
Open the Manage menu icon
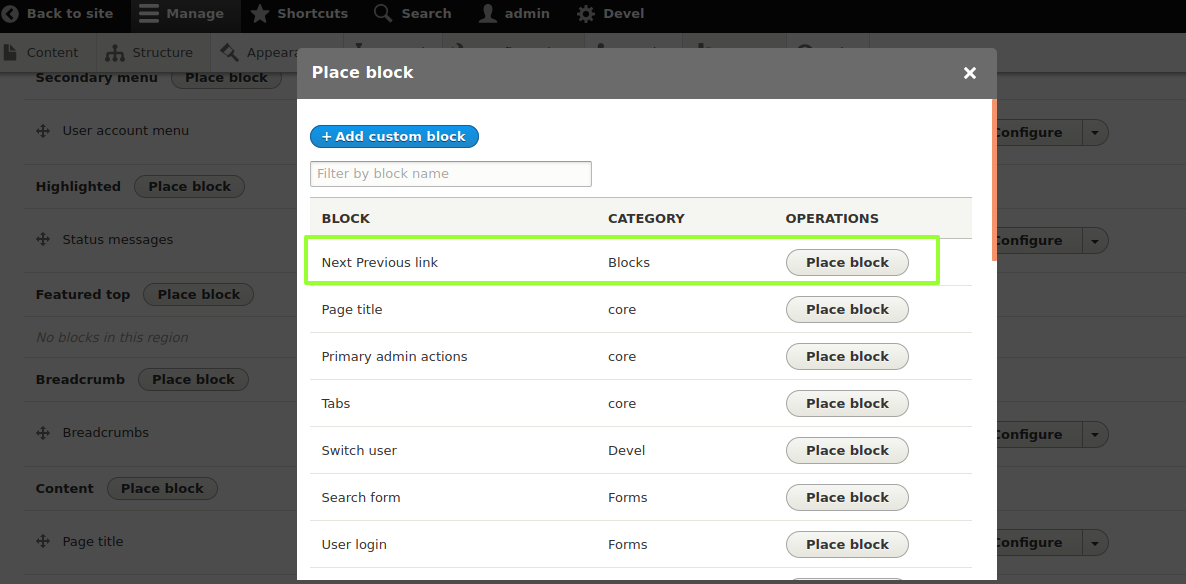coord(148,14)
